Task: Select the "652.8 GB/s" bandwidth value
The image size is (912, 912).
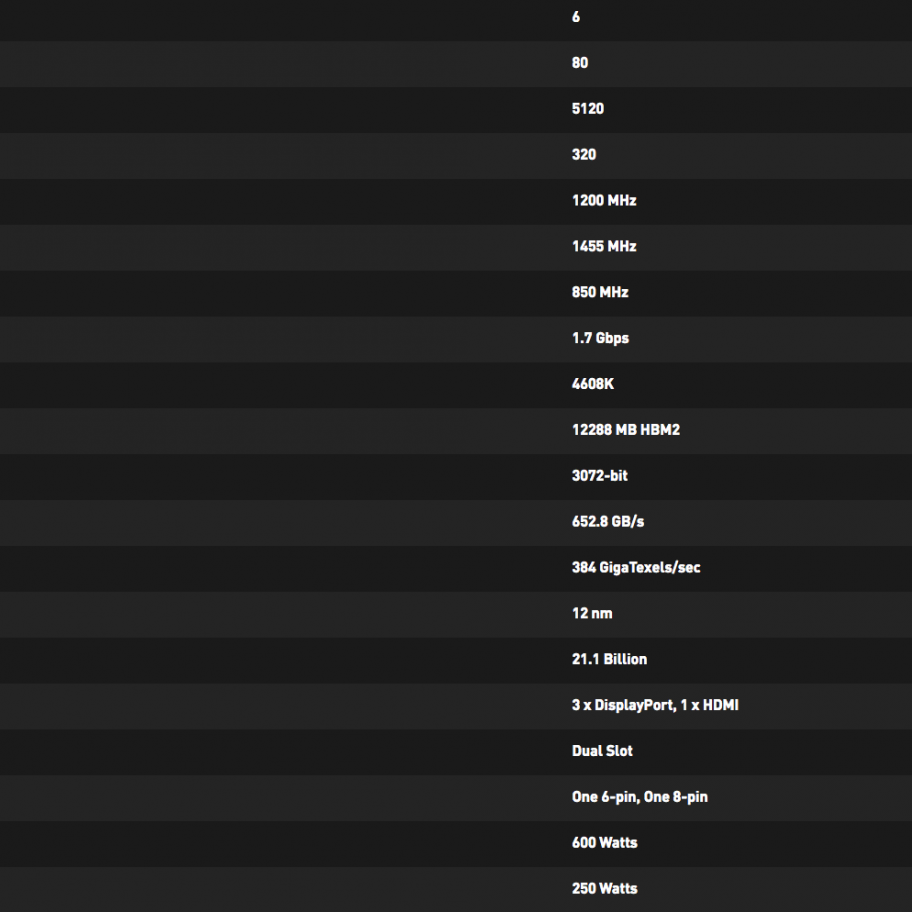Action: [x=608, y=522]
